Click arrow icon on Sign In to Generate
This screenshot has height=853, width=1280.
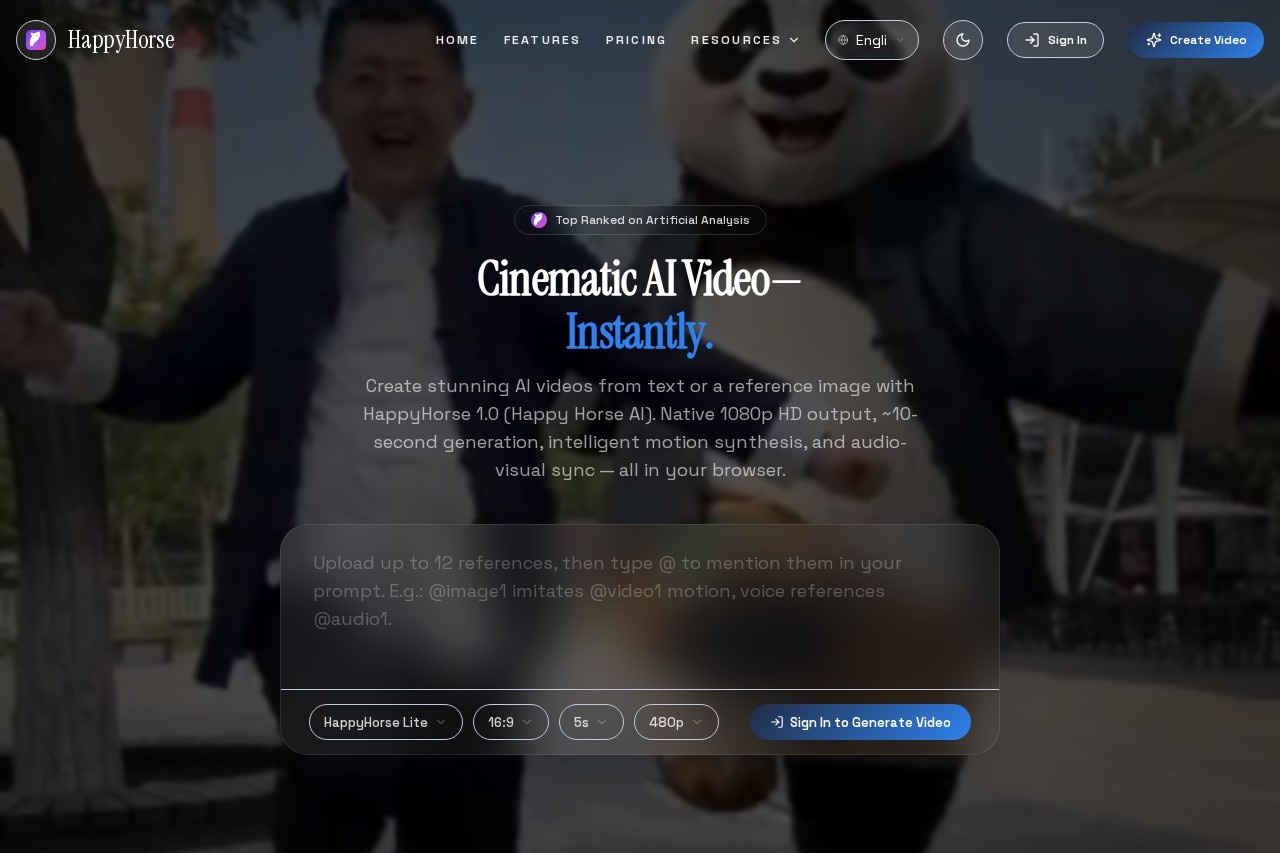[x=777, y=722]
